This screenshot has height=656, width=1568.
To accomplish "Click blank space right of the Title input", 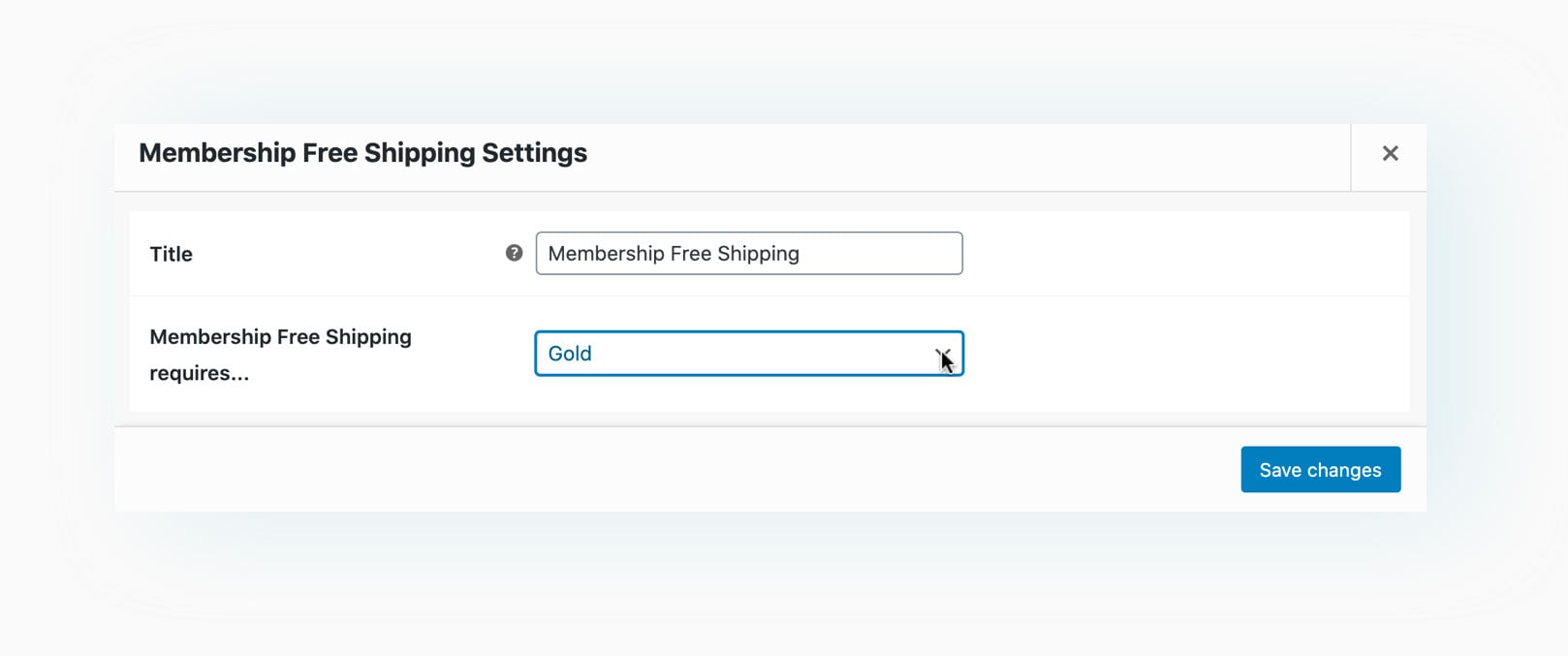I will coord(1182,254).
